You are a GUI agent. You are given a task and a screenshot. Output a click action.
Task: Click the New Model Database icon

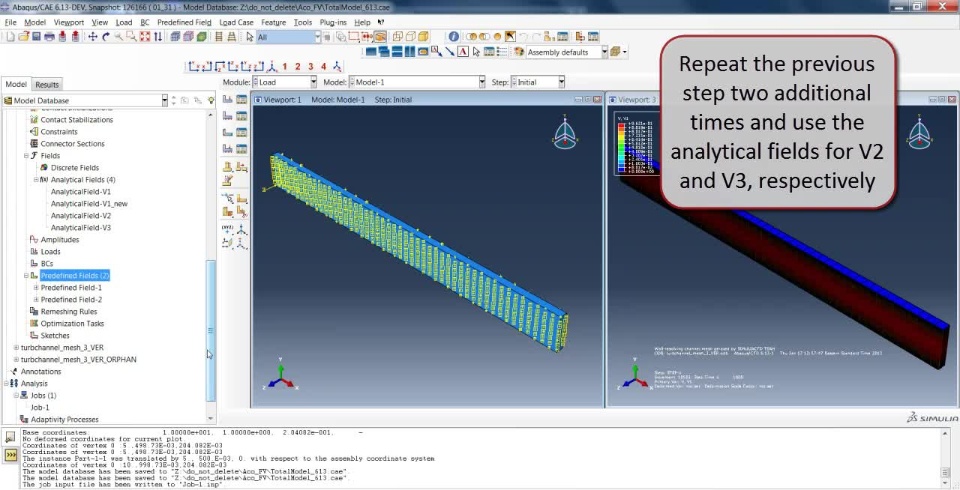click(x=10, y=37)
